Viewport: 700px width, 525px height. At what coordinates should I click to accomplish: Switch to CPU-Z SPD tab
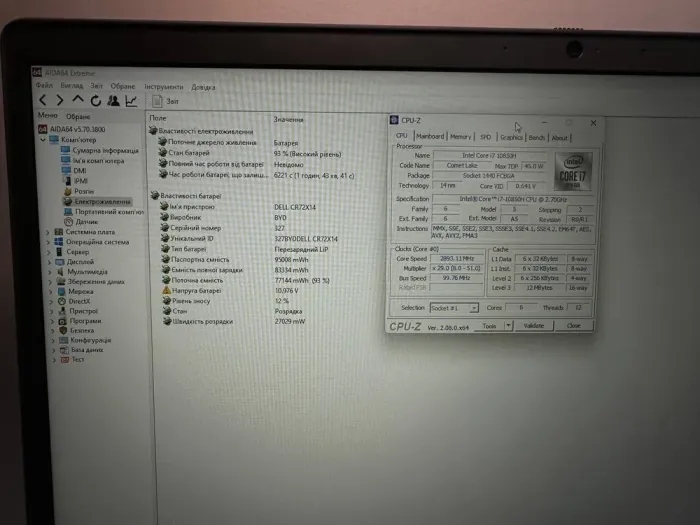[x=485, y=137]
